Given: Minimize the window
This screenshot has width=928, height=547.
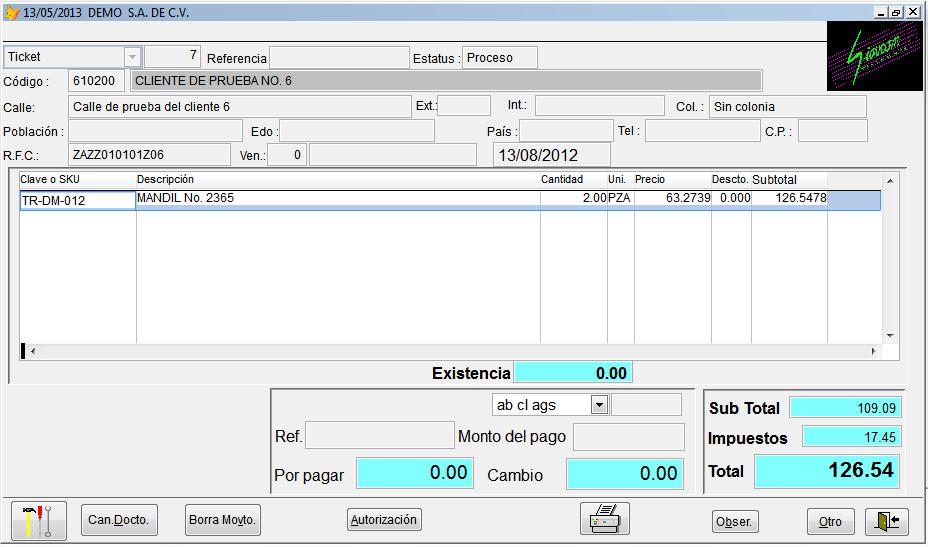Looking at the screenshot, I should tap(881, 12).
